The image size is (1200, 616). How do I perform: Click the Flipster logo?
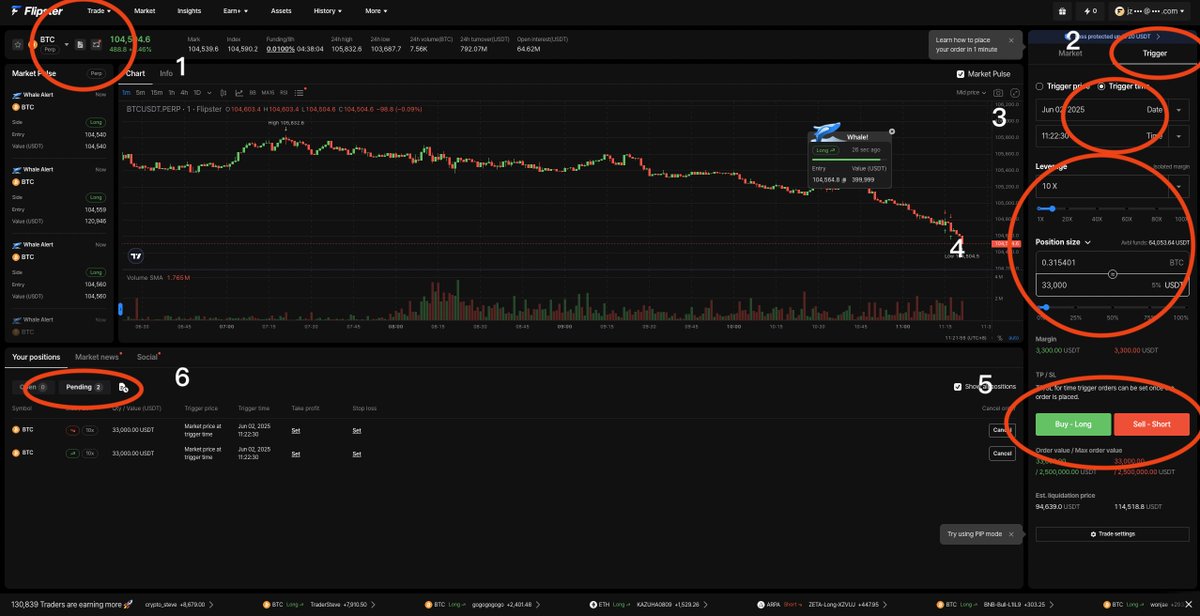coord(38,11)
